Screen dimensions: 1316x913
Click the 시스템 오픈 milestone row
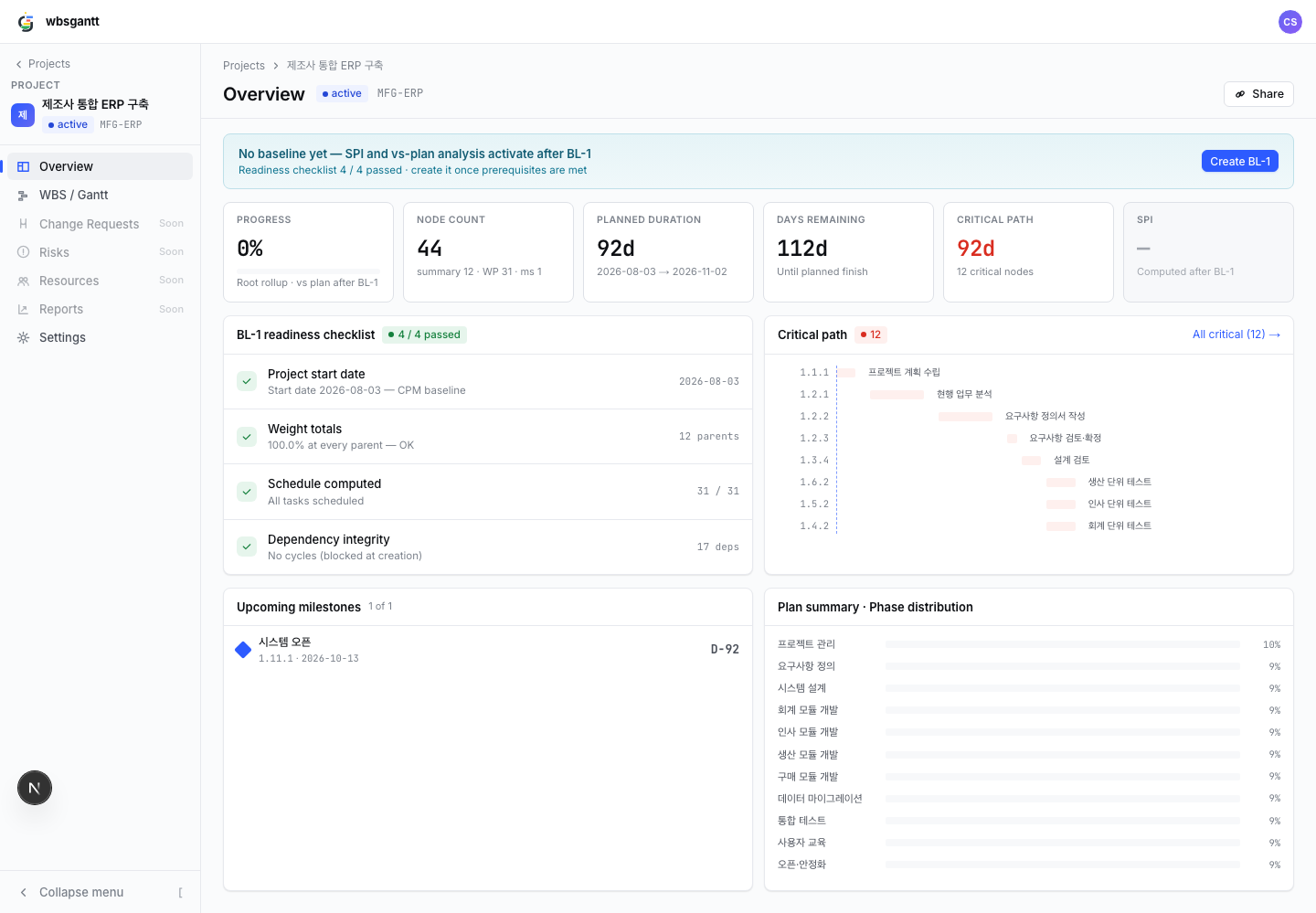(488, 650)
